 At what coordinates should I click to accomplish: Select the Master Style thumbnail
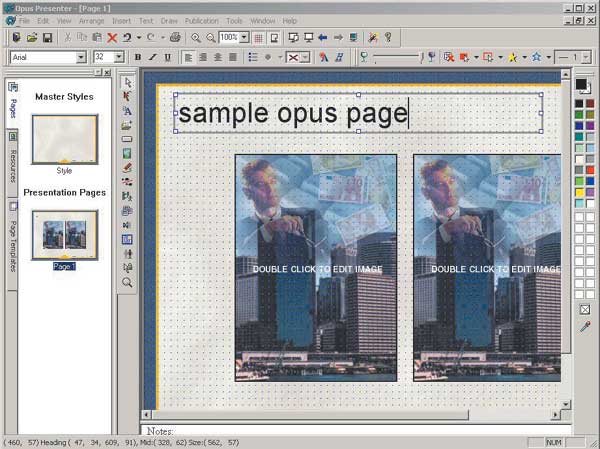[x=65, y=139]
